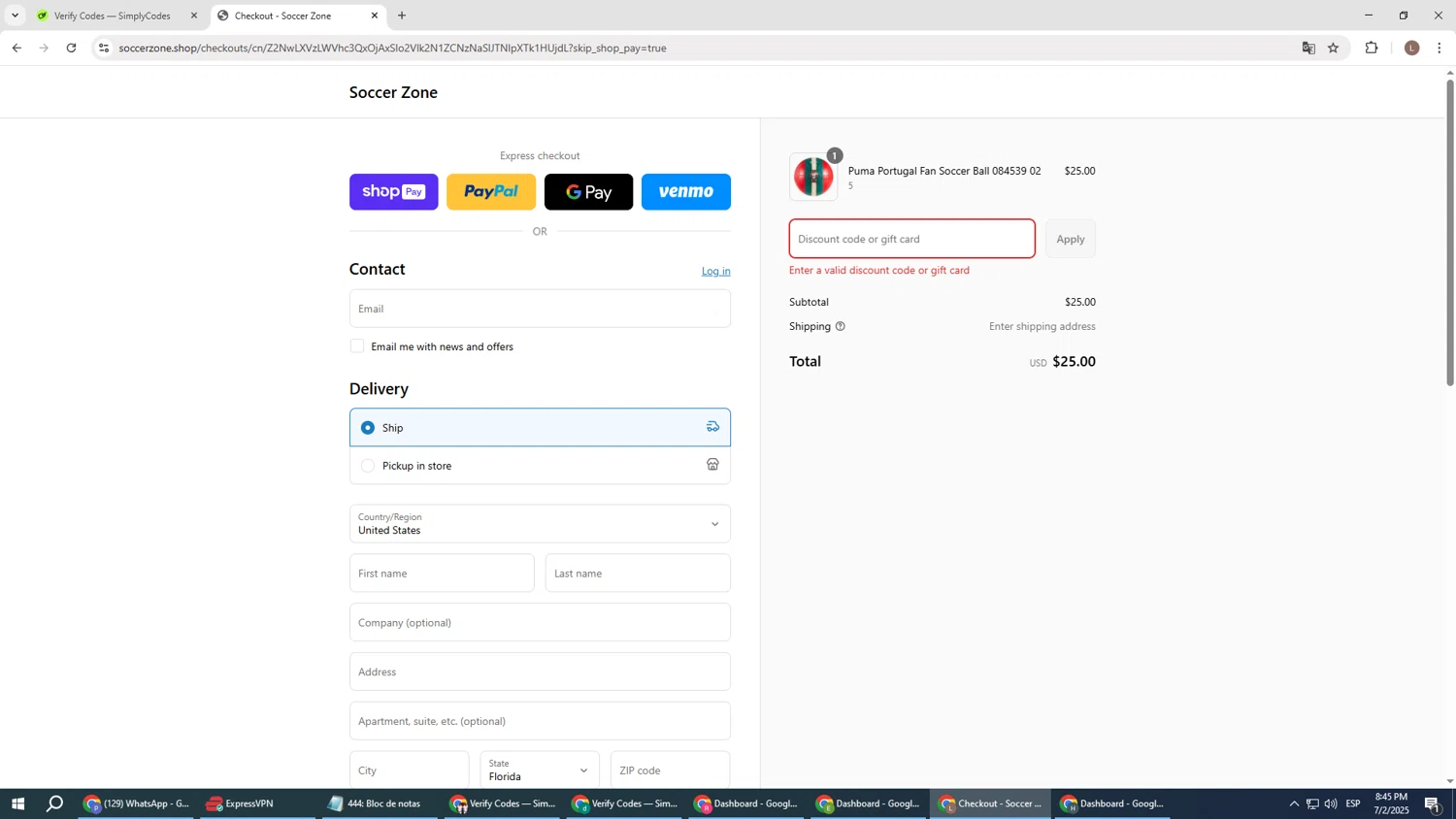The image size is (1456, 819).
Task: Open Windows taskbar search
Action: click(x=55, y=803)
